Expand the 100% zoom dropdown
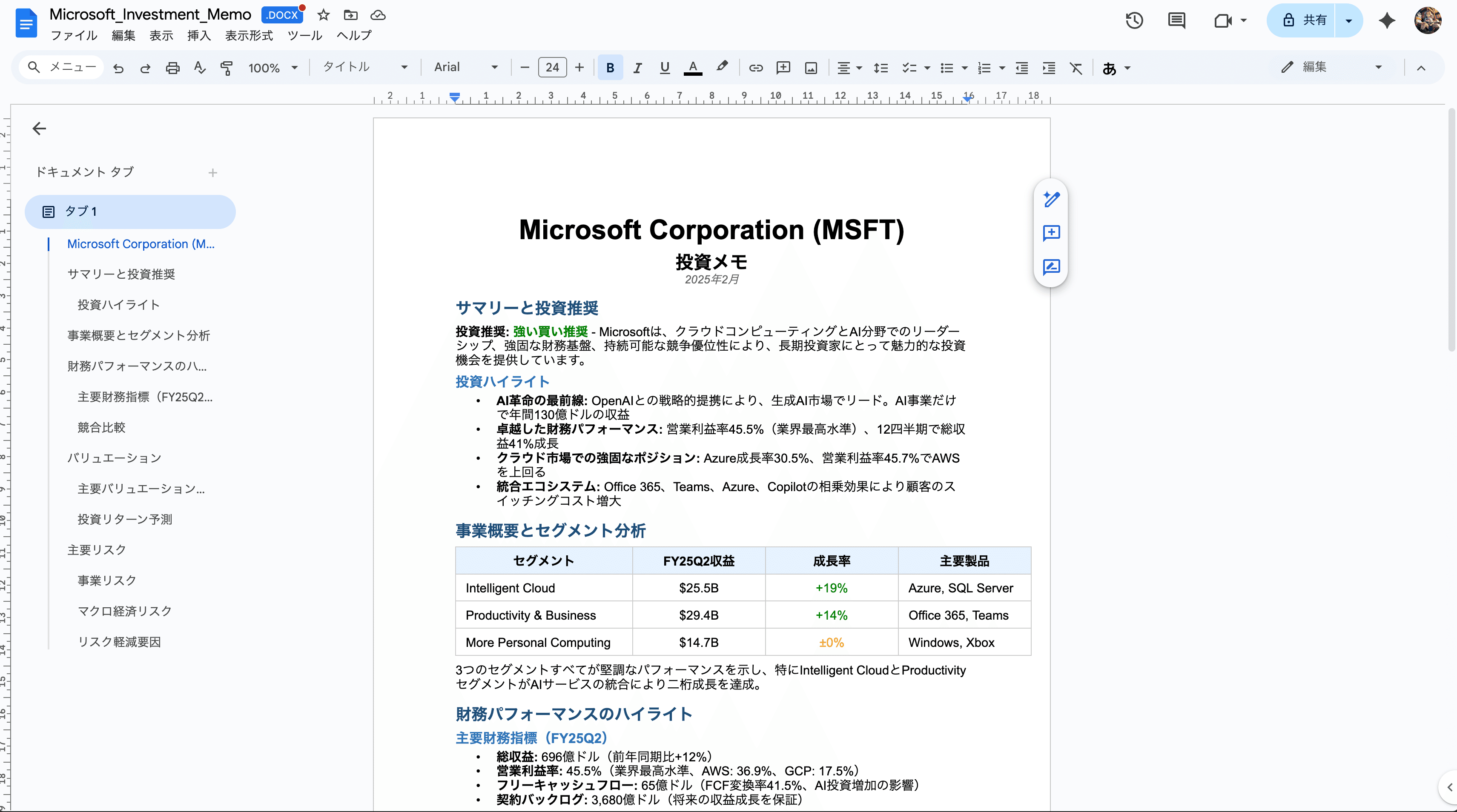Screen dimensions: 1457x812 272,68
